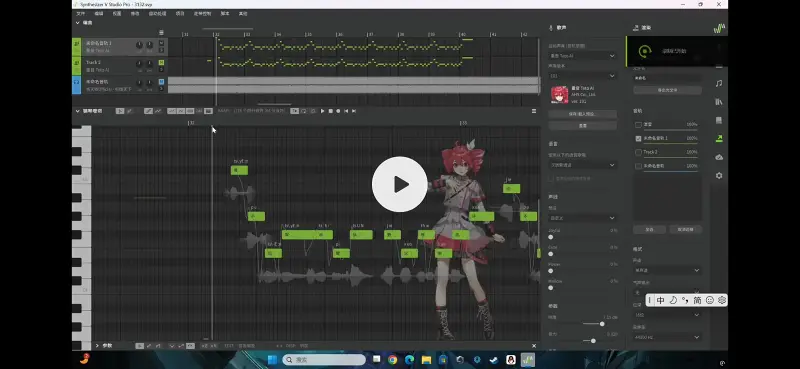Viewport: 800px width, 369px height.
Task: Toggle solo on the first vocal track
Action: 161,50
